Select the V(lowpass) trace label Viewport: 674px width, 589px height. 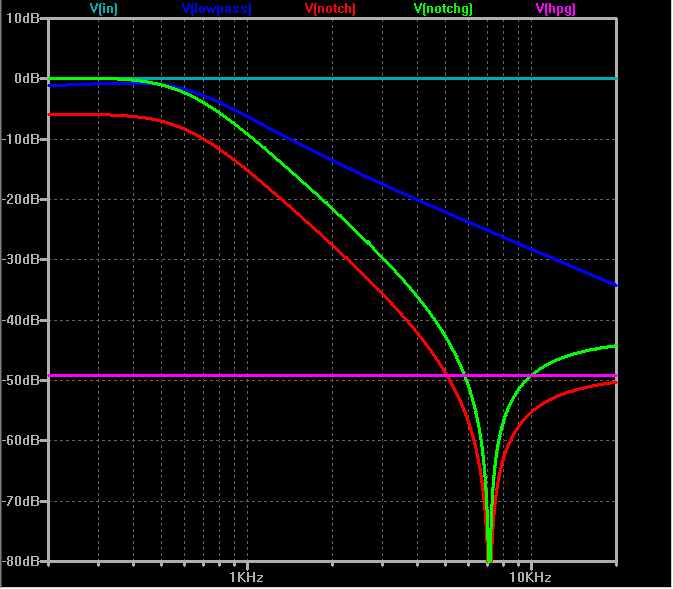217,8
